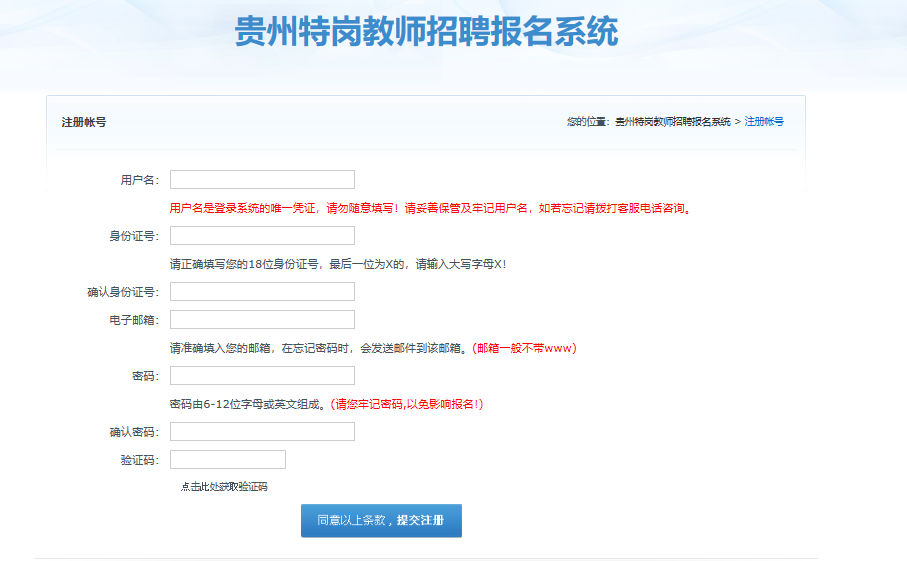Click the 电子邮箱 field label

pos(134,320)
